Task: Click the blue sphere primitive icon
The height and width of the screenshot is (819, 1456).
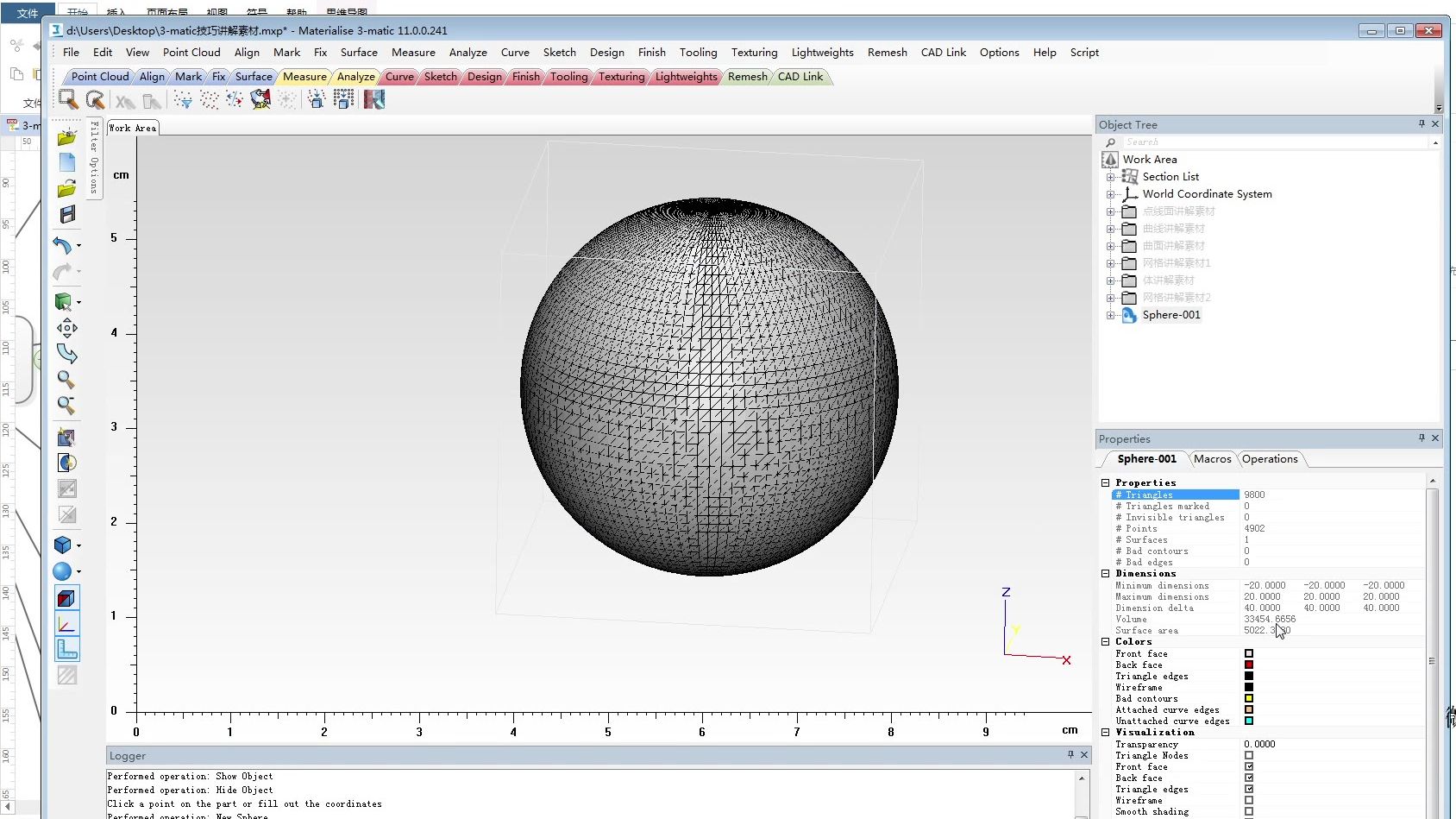Action: tap(62, 571)
